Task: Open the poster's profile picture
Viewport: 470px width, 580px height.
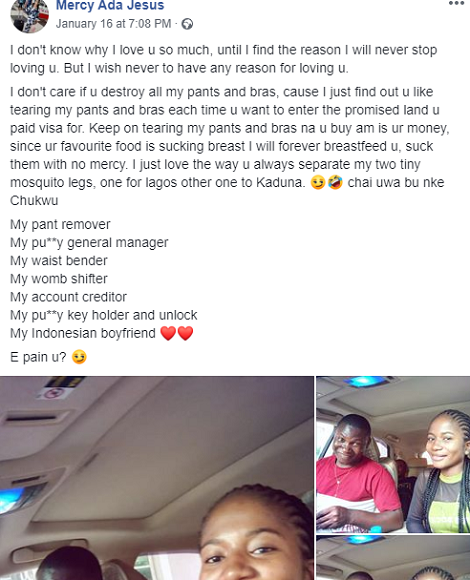Action: 30,15
